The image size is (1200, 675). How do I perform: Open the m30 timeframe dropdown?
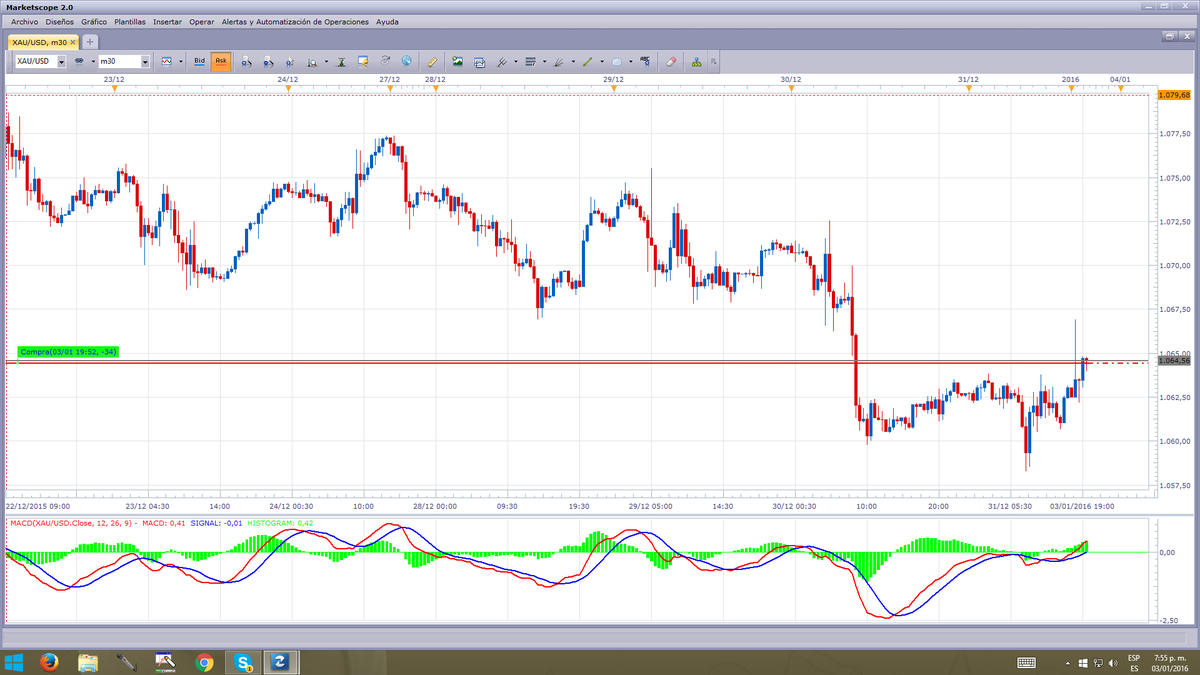[146, 62]
